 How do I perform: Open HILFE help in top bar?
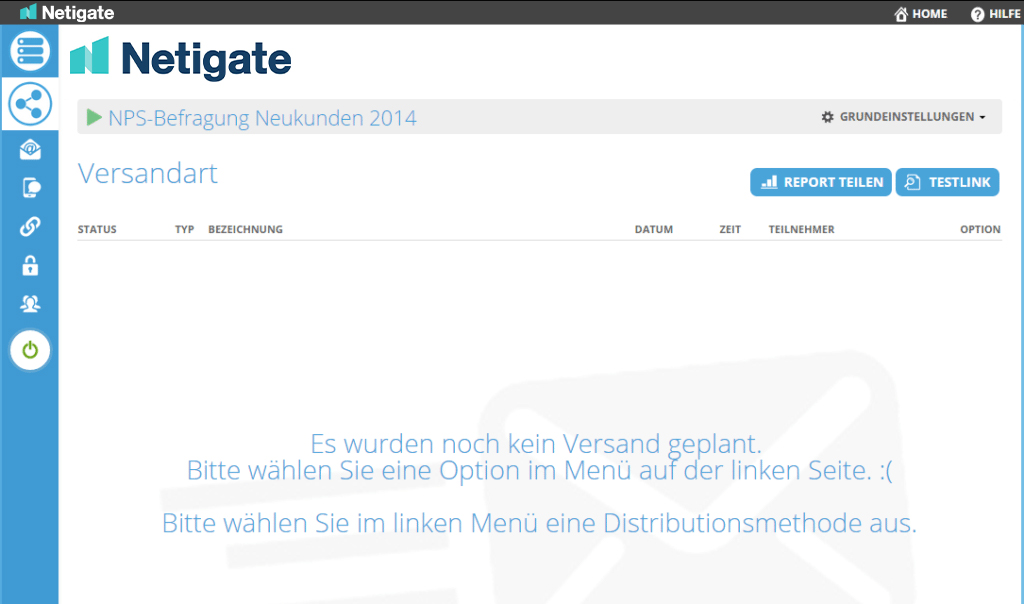tap(996, 14)
